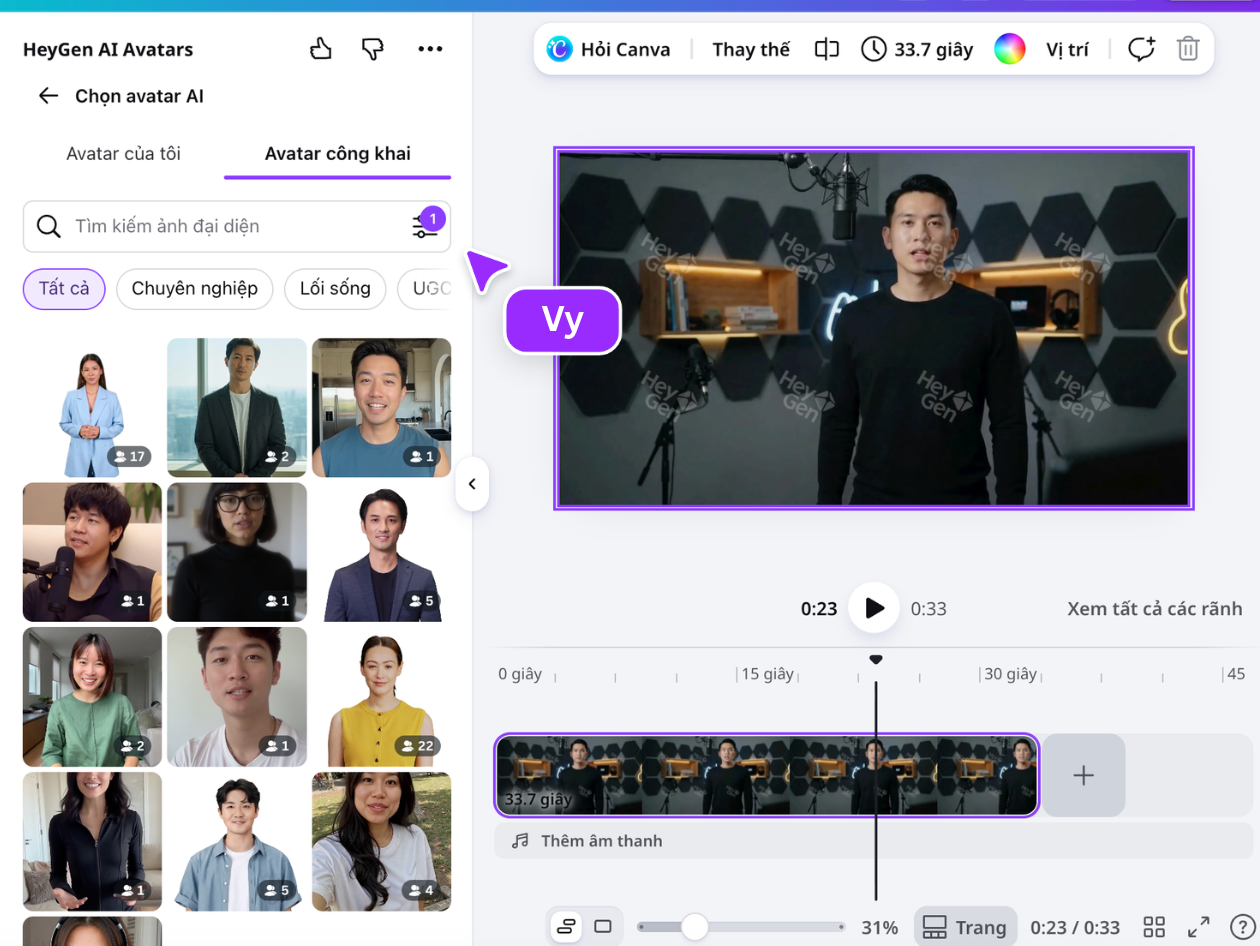Pick the woman in blue blazer avatar with 17
Image resolution: width=1260 pixels, height=946 pixels.
point(92,408)
